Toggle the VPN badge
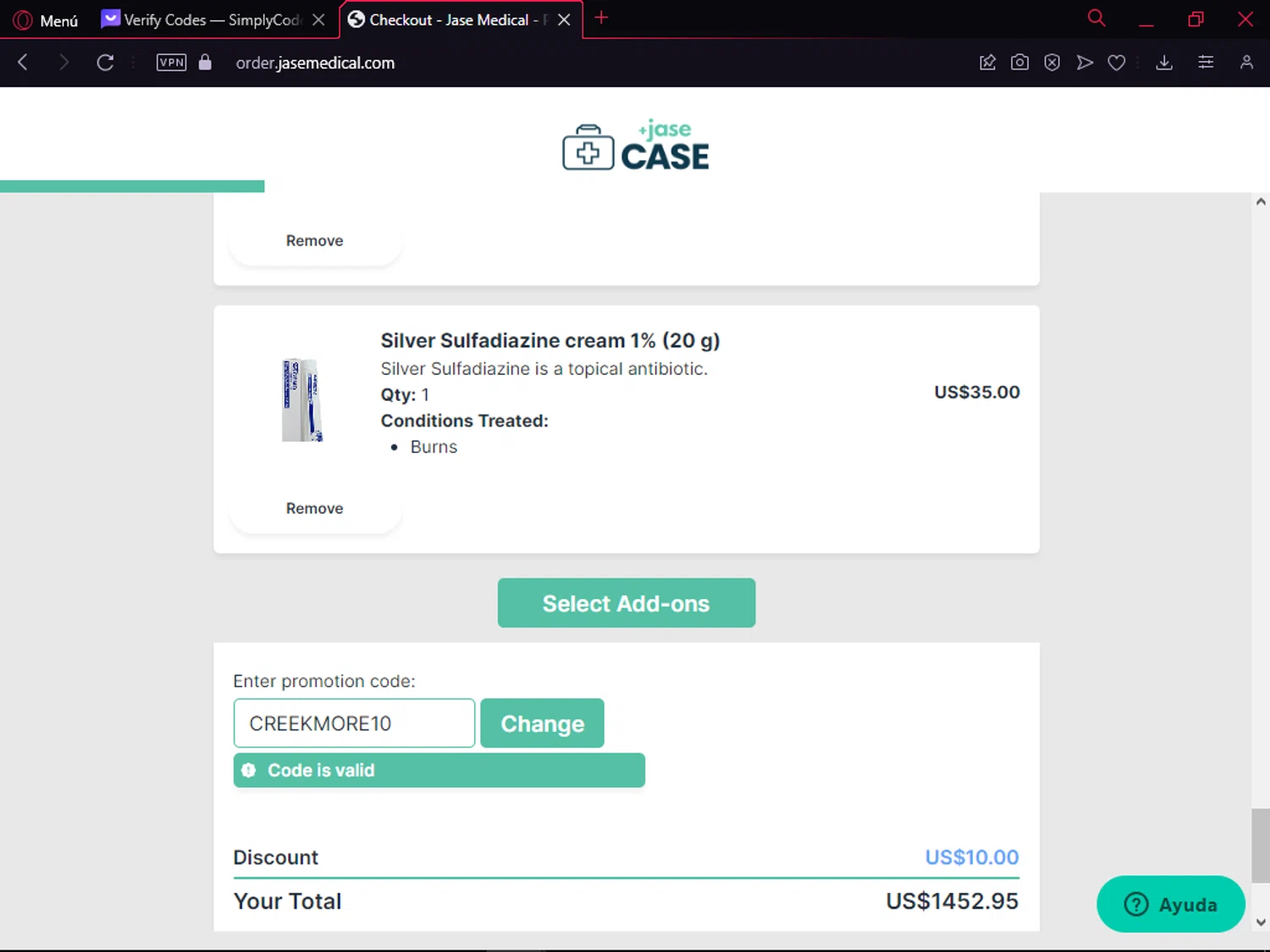1270x952 pixels. [172, 62]
